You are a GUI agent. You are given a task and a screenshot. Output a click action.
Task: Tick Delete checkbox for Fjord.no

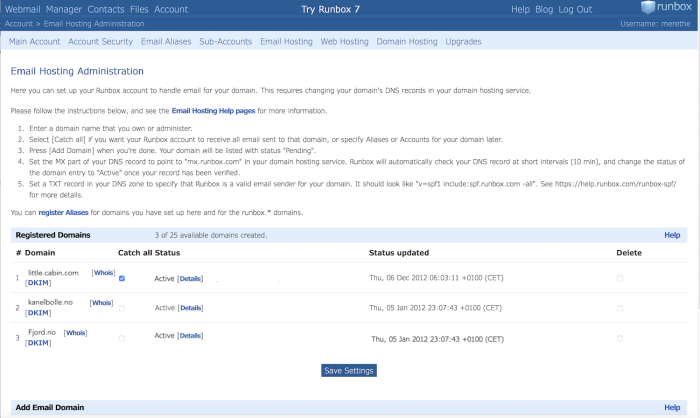pos(620,339)
